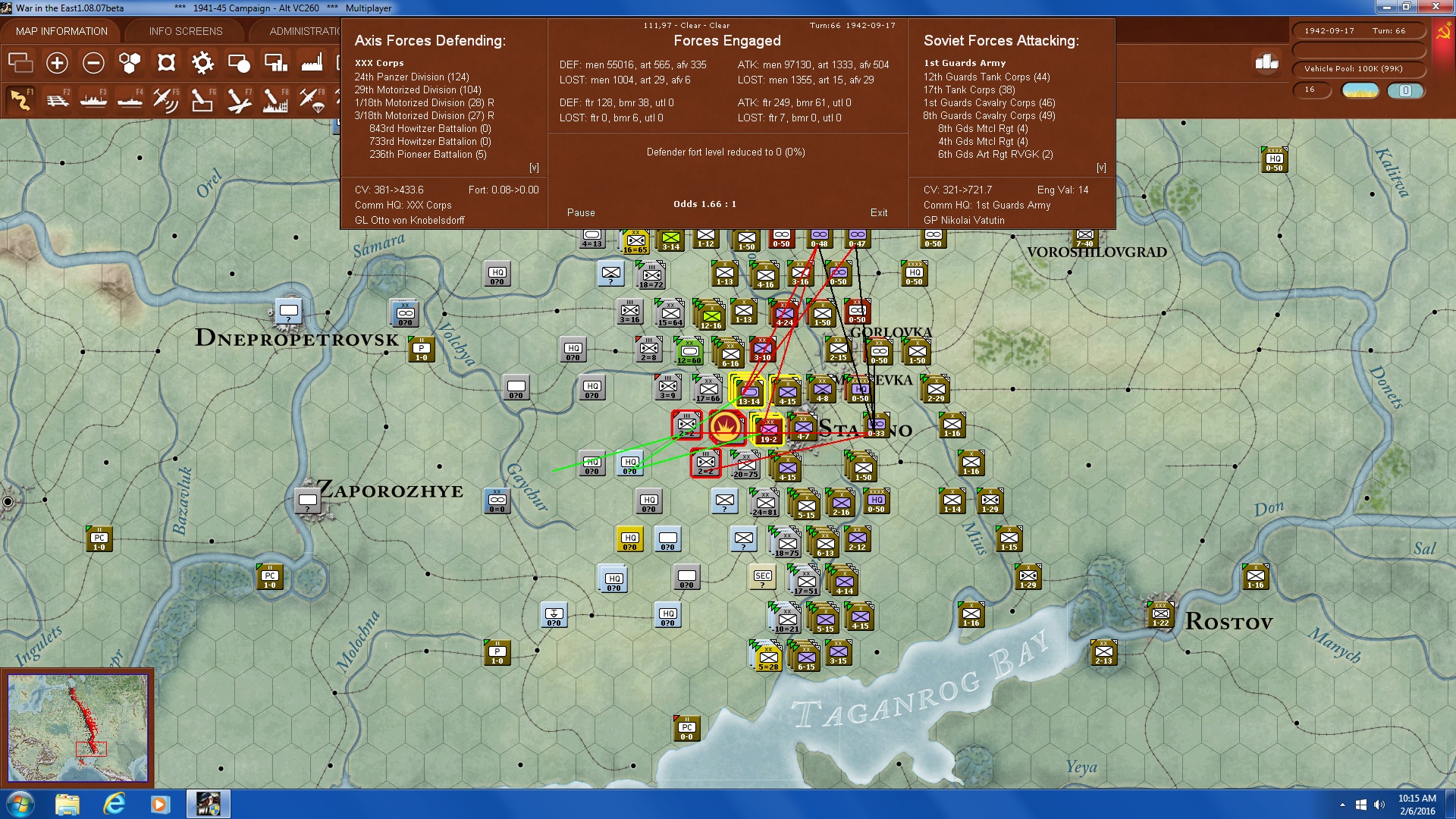Select the air recon F5 icon
Viewport: 1456px width, 819px height.
point(166,99)
